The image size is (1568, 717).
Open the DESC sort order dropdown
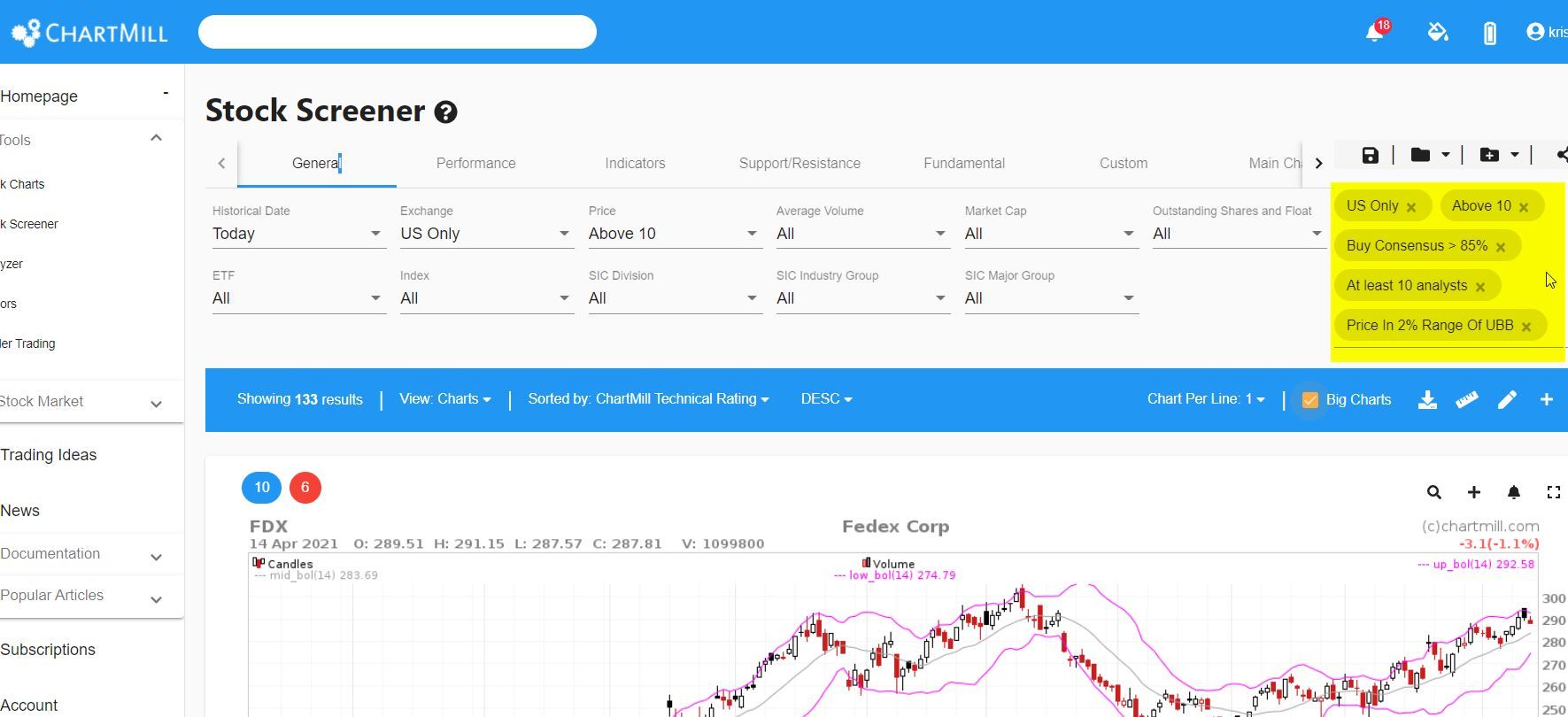826,399
